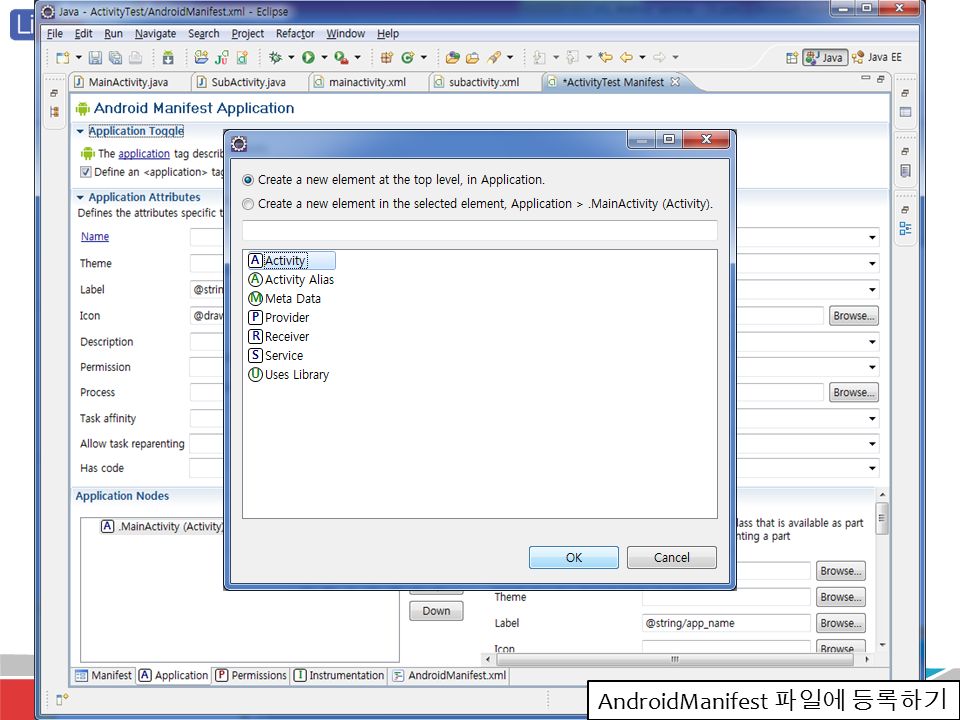Click the Search flashlight toolbar icon
Viewport: 960px width, 720px height.
coord(494,58)
